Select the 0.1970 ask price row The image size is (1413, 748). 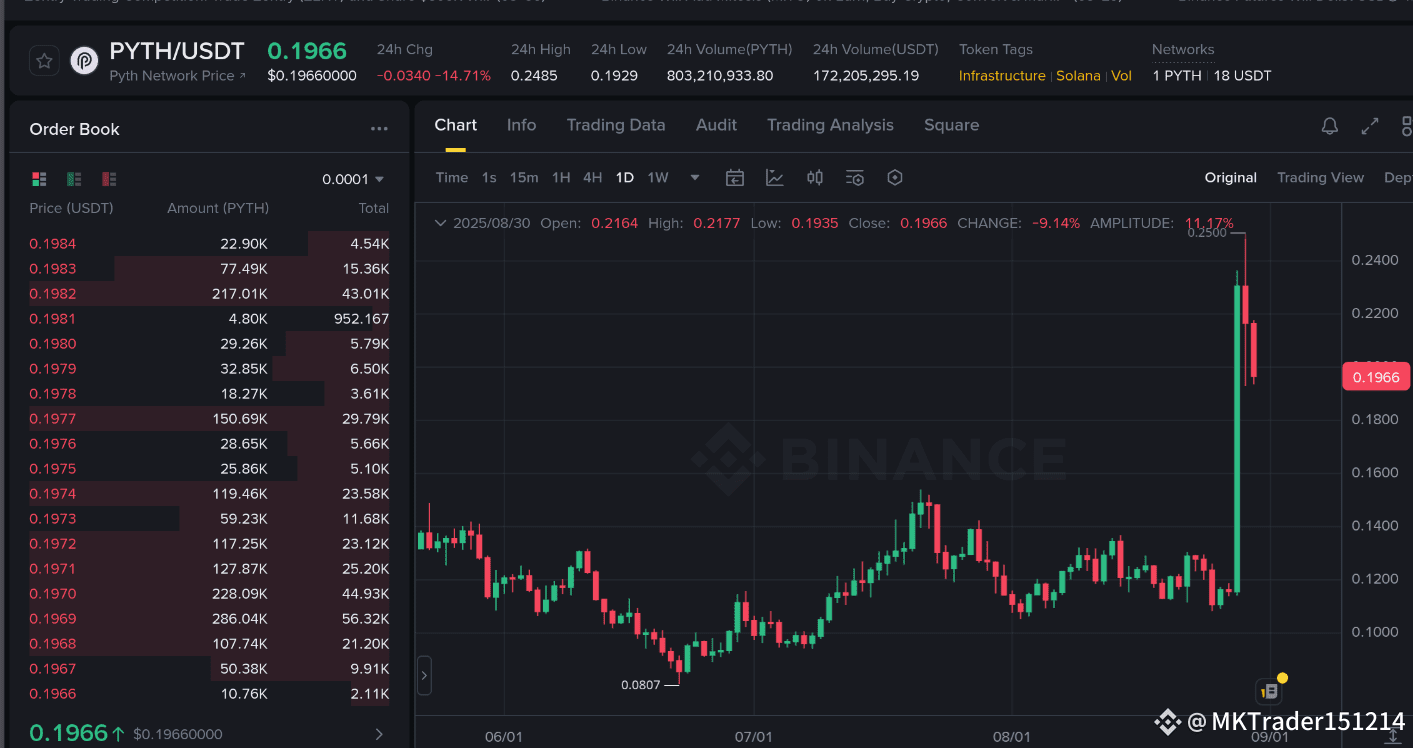pyautogui.click(x=209, y=594)
